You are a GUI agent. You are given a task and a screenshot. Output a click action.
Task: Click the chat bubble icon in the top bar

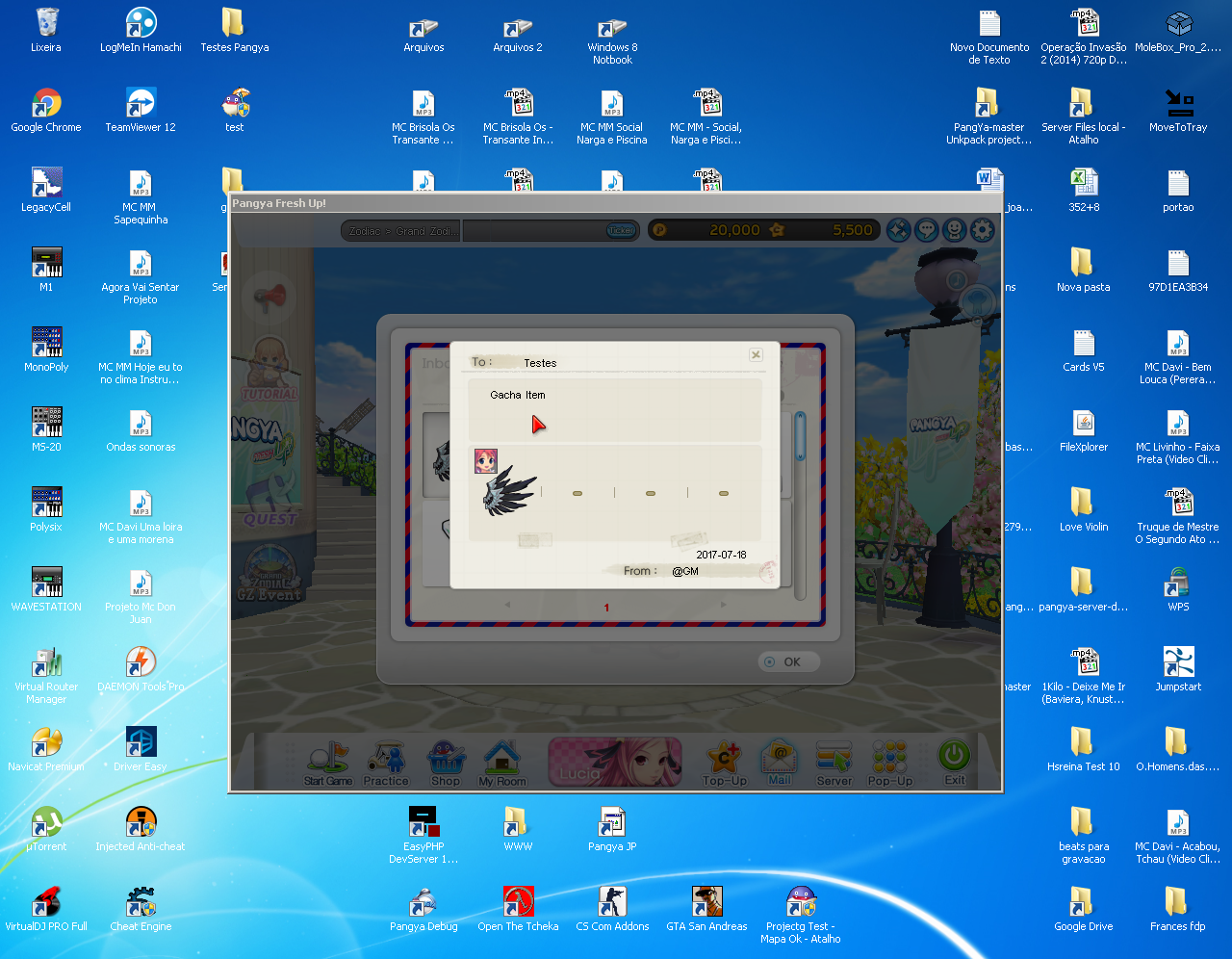[x=926, y=229]
